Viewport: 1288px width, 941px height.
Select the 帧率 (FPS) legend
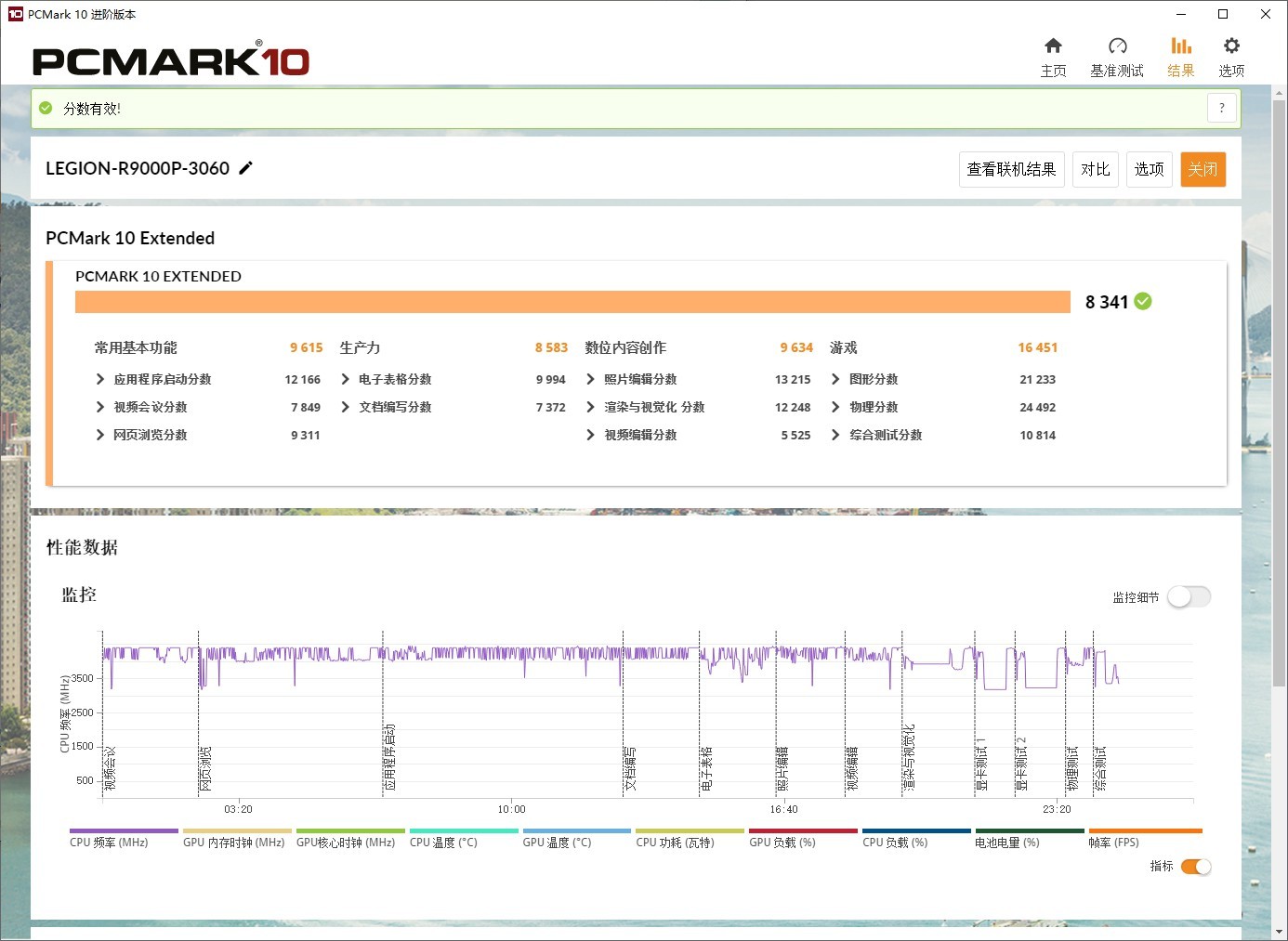tap(1145, 839)
